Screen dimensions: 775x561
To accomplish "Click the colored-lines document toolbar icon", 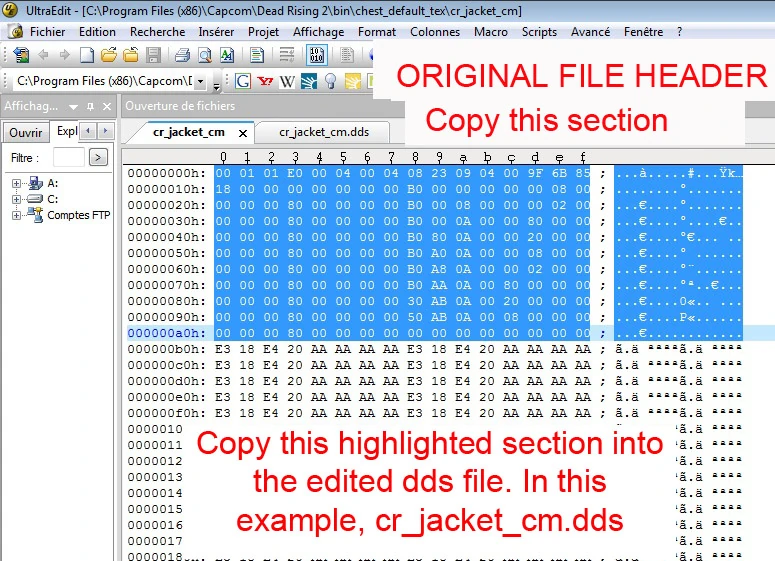I will [257, 55].
